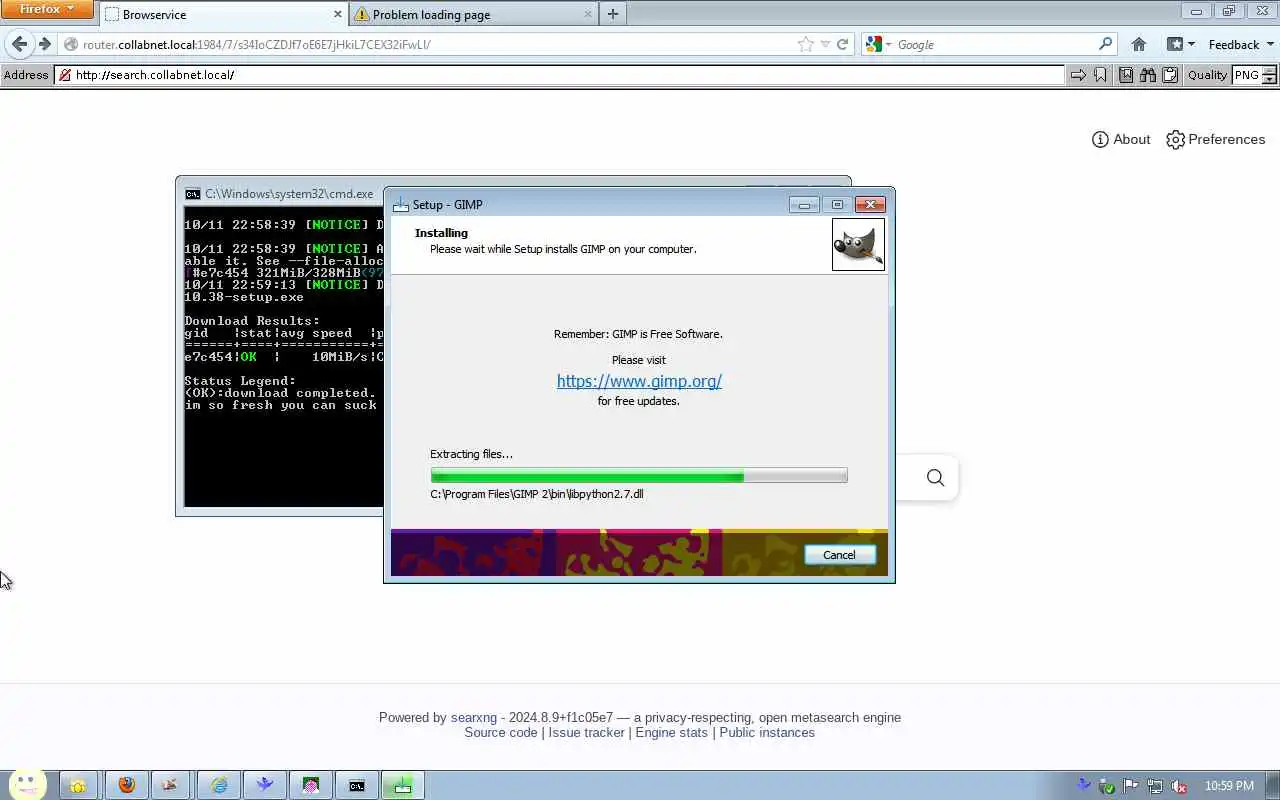This screenshot has width=1280, height=800.
Task: Open the Issue tracker link
Action: click(x=586, y=732)
